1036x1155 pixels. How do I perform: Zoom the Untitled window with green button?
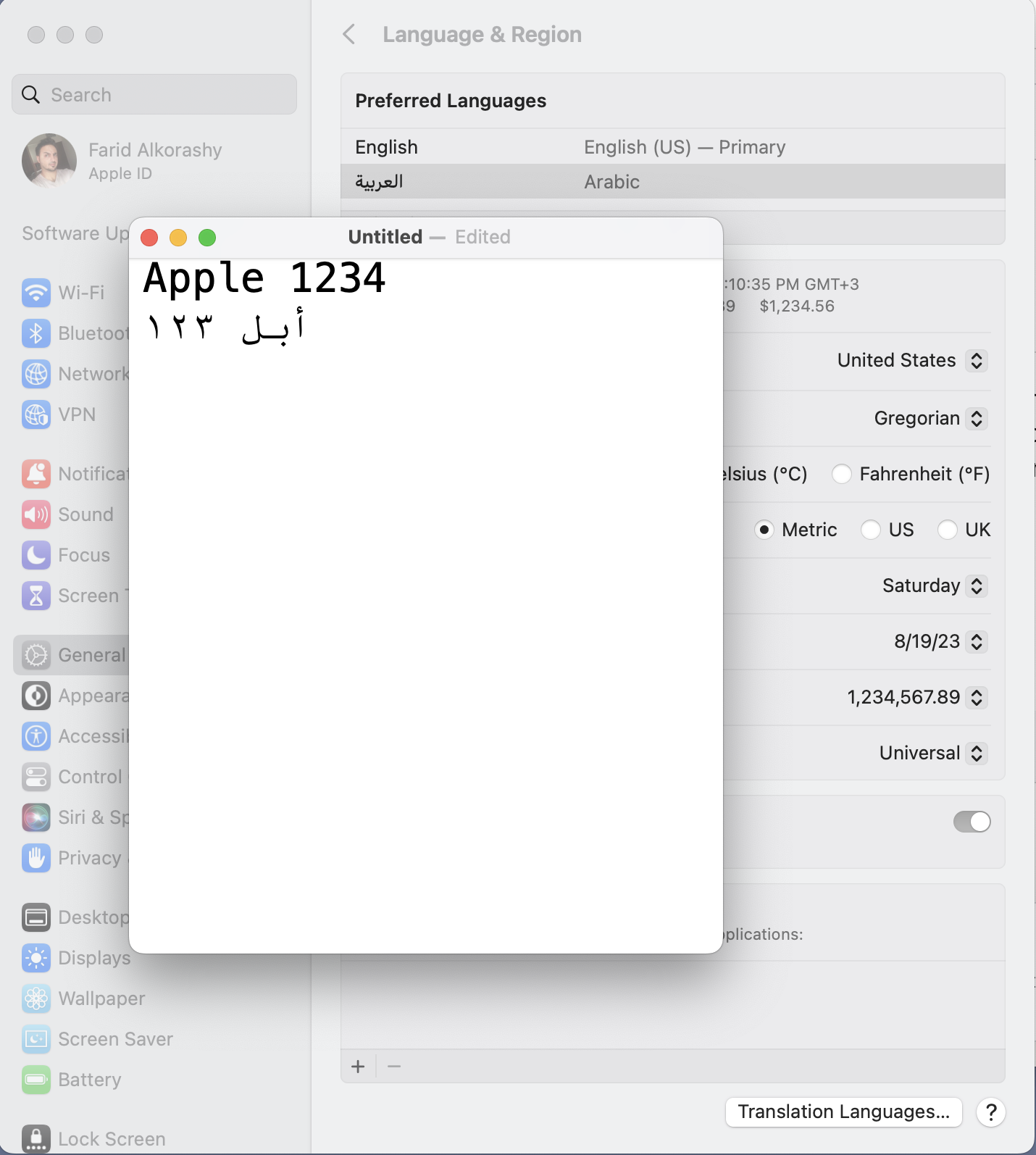(x=207, y=238)
